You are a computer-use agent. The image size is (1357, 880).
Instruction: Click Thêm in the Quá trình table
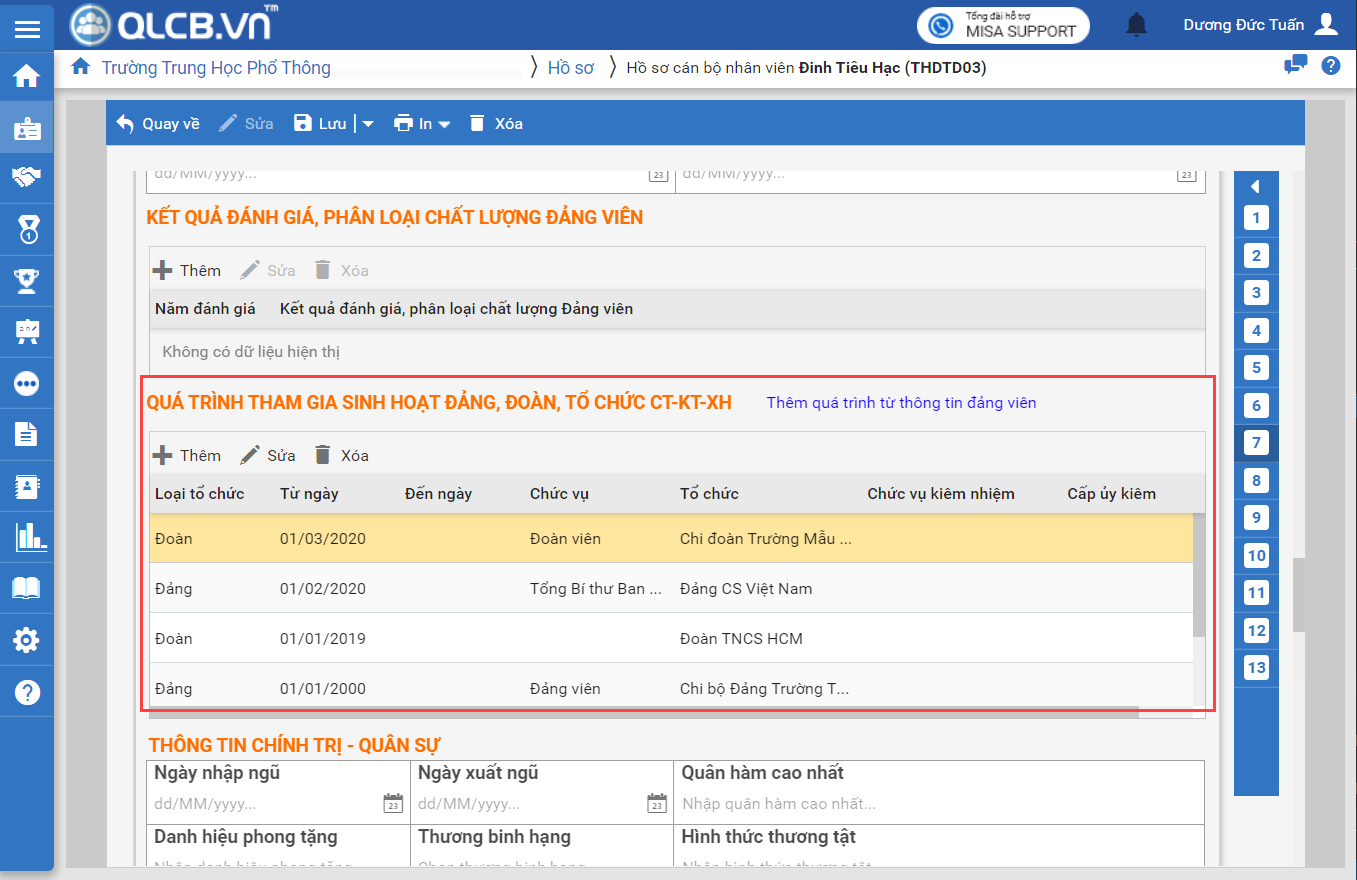click(187, 456)
